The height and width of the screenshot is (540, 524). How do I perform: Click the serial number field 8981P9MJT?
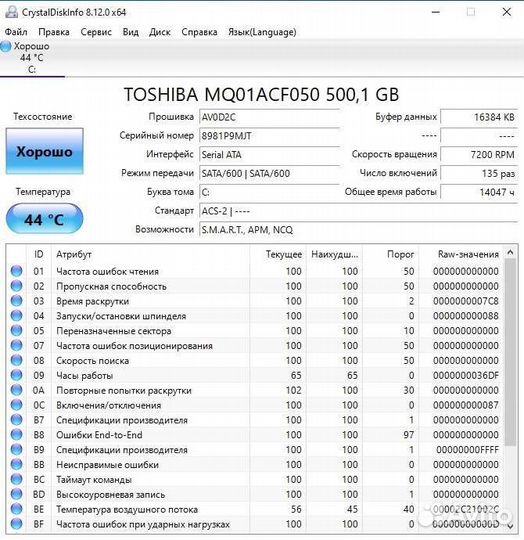[269, 136]
